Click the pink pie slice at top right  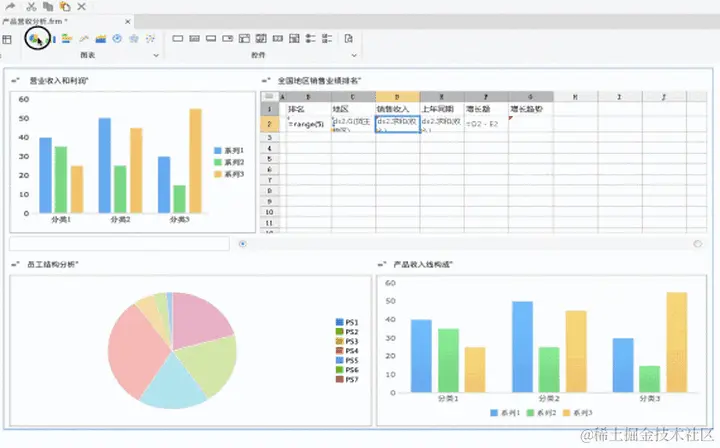coord(200,321)
